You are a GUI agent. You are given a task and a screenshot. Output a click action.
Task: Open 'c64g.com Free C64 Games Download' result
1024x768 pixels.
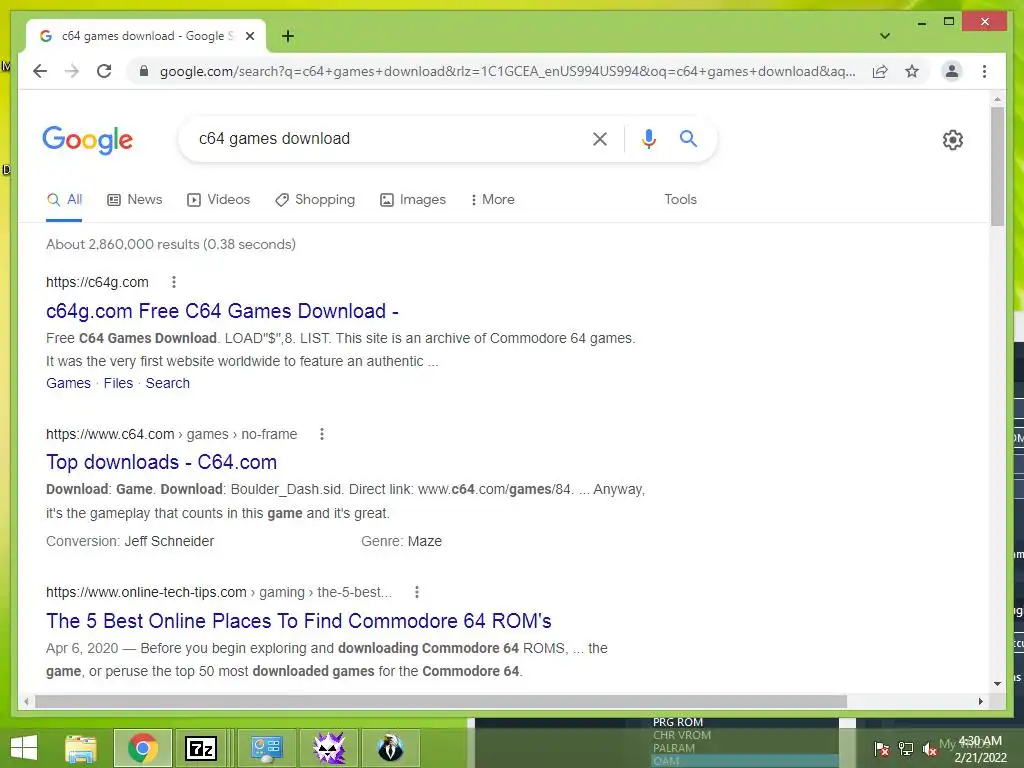click(x=222, y=311)
